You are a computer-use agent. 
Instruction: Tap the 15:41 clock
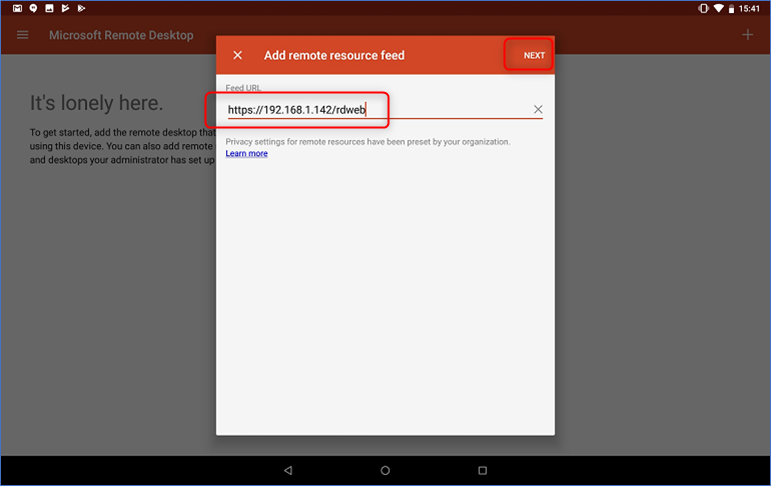[749, 8]
